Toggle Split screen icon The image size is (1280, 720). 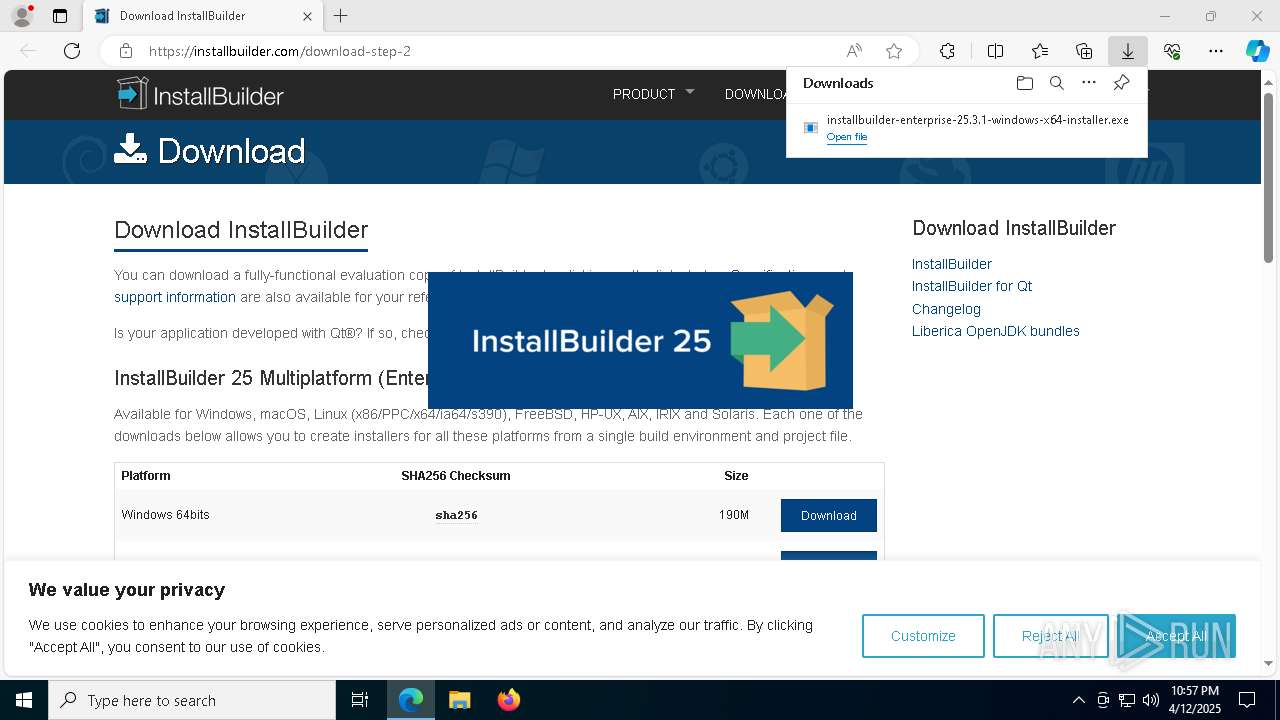click(x=995, y=51)
